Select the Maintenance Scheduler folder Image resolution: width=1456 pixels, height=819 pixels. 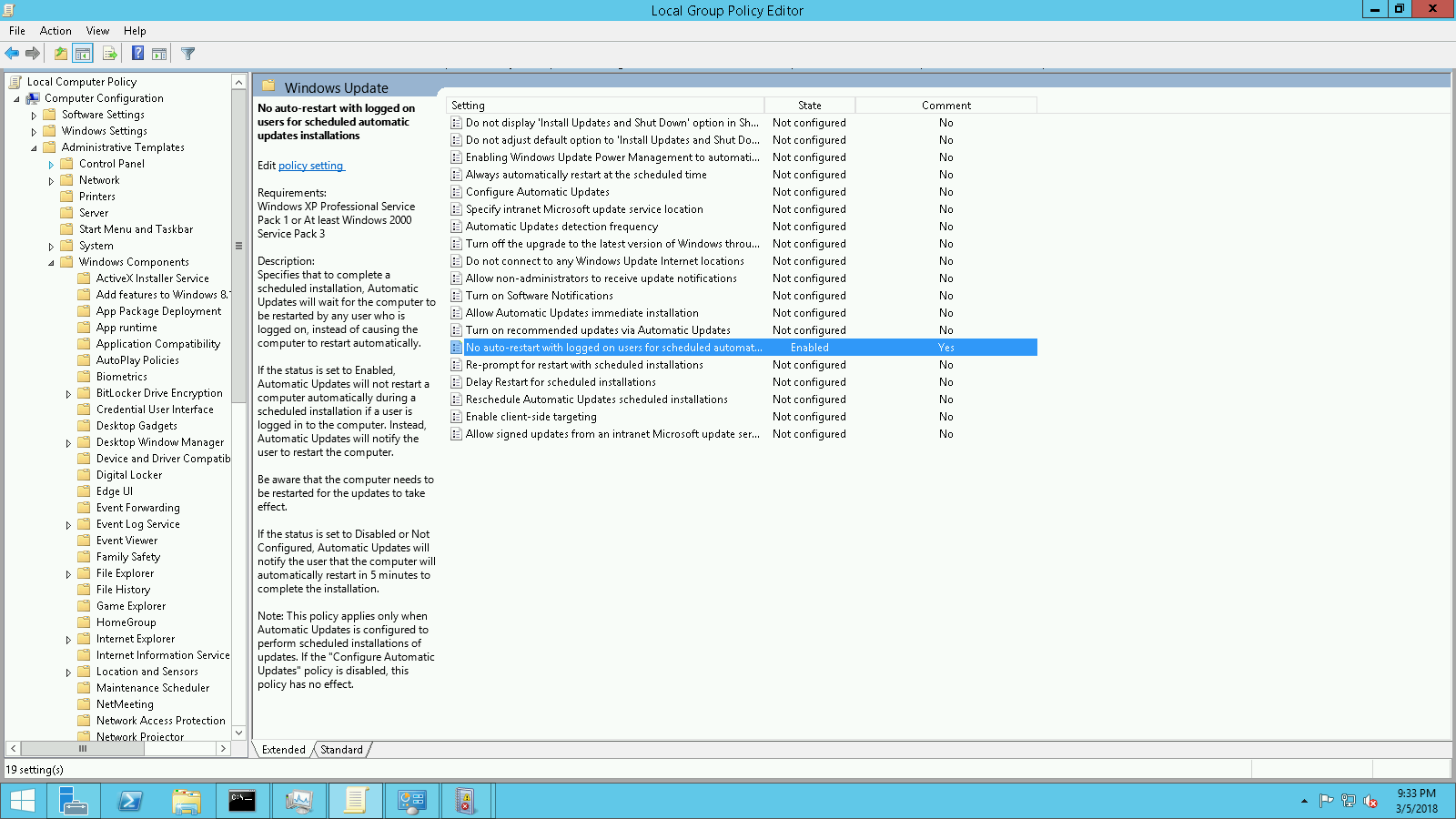(x=153, y=688)
